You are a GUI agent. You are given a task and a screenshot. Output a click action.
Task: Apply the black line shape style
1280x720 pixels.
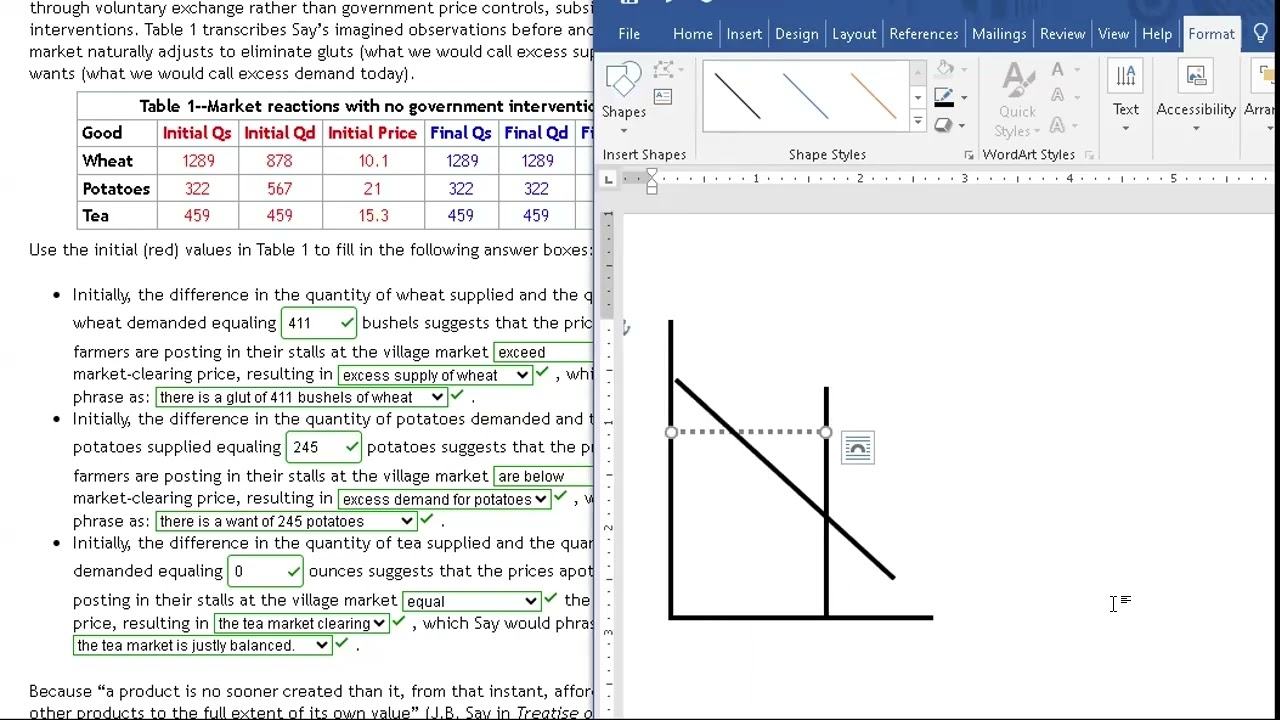[x=738, y=97]
